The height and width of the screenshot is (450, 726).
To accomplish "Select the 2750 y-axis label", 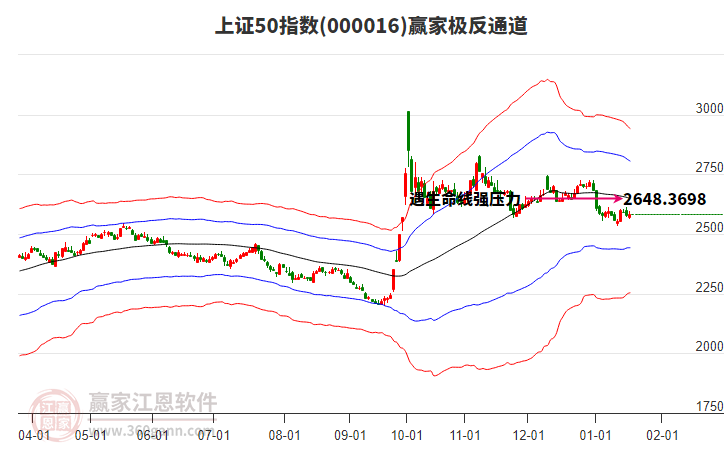I will [709, 168].
